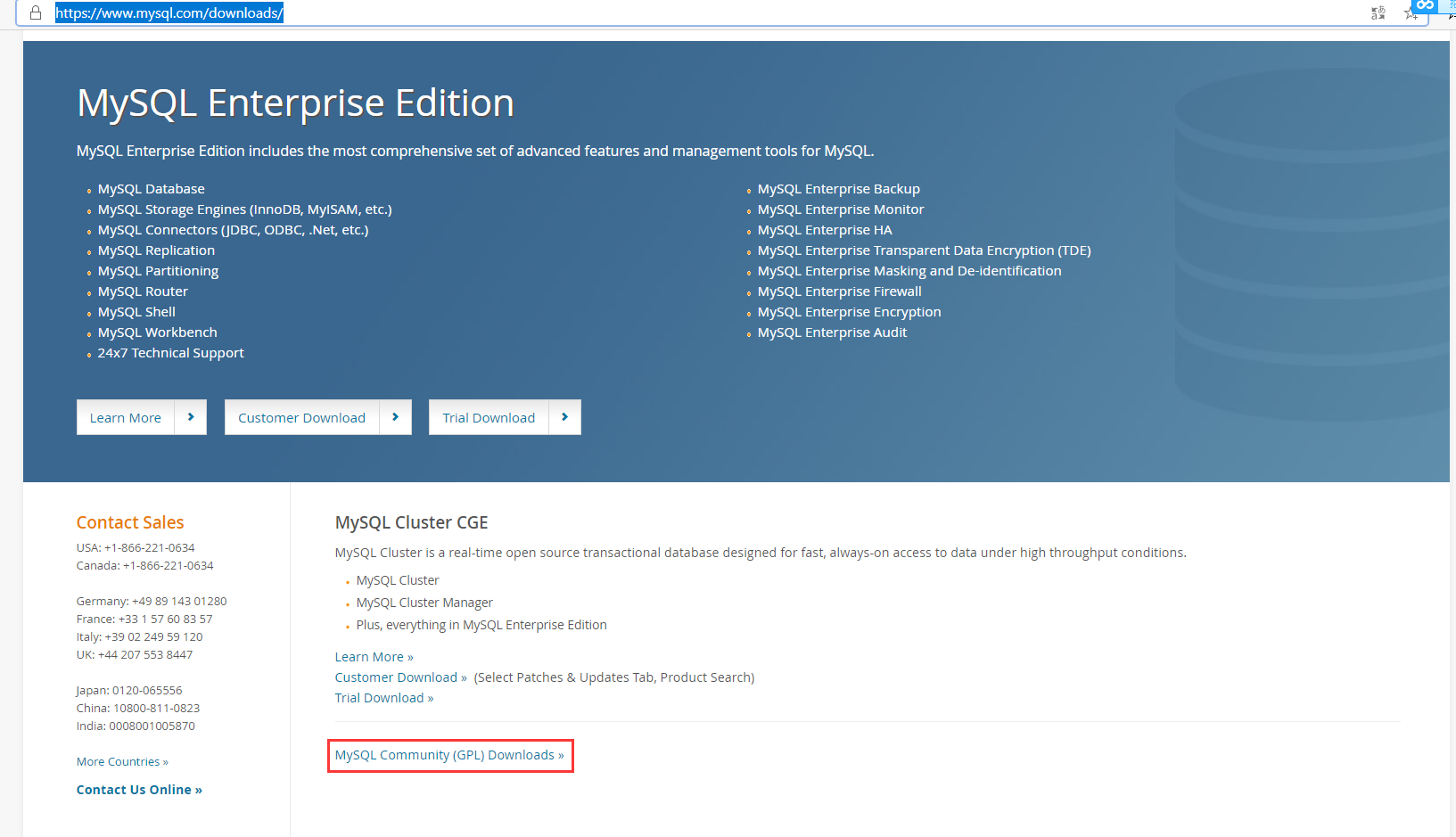The width and height of the screenshot is (1456, 837).
Task: Click the Learn More button in the Enterprise Edition banner
Action: click(142, 417)
